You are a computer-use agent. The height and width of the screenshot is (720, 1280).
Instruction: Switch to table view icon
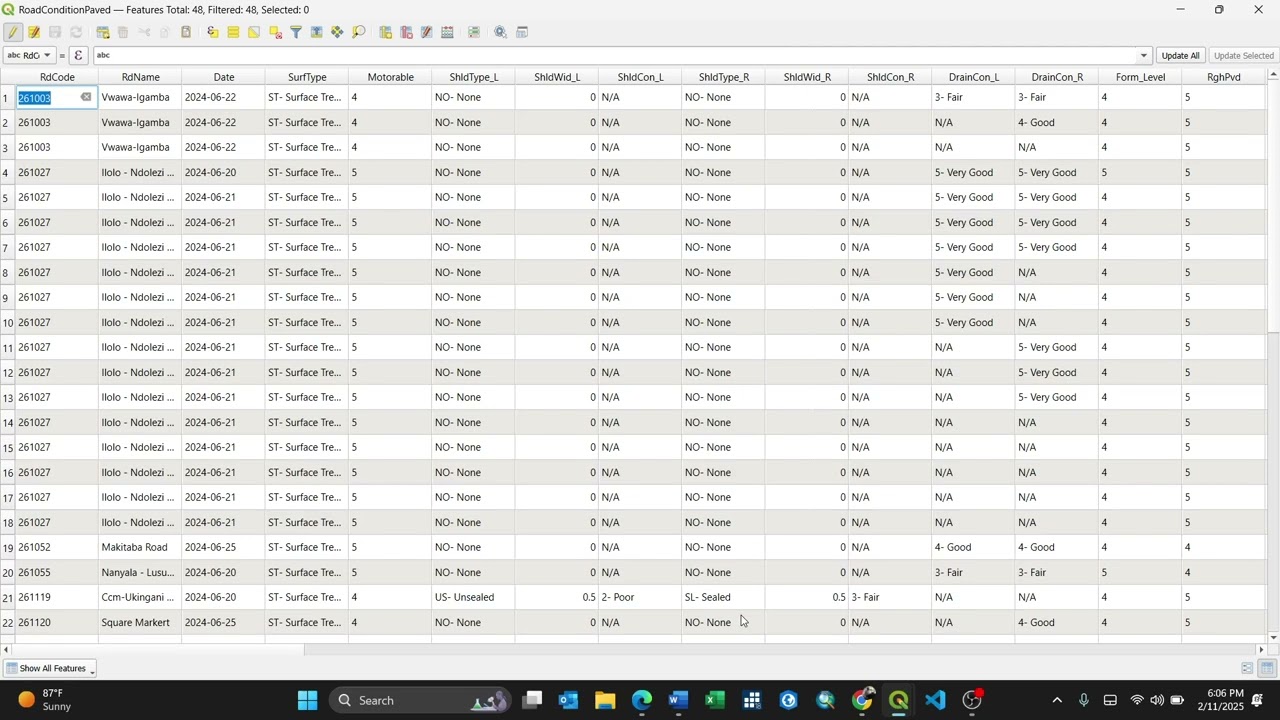pyautogui.click(x=1267, y=668)
